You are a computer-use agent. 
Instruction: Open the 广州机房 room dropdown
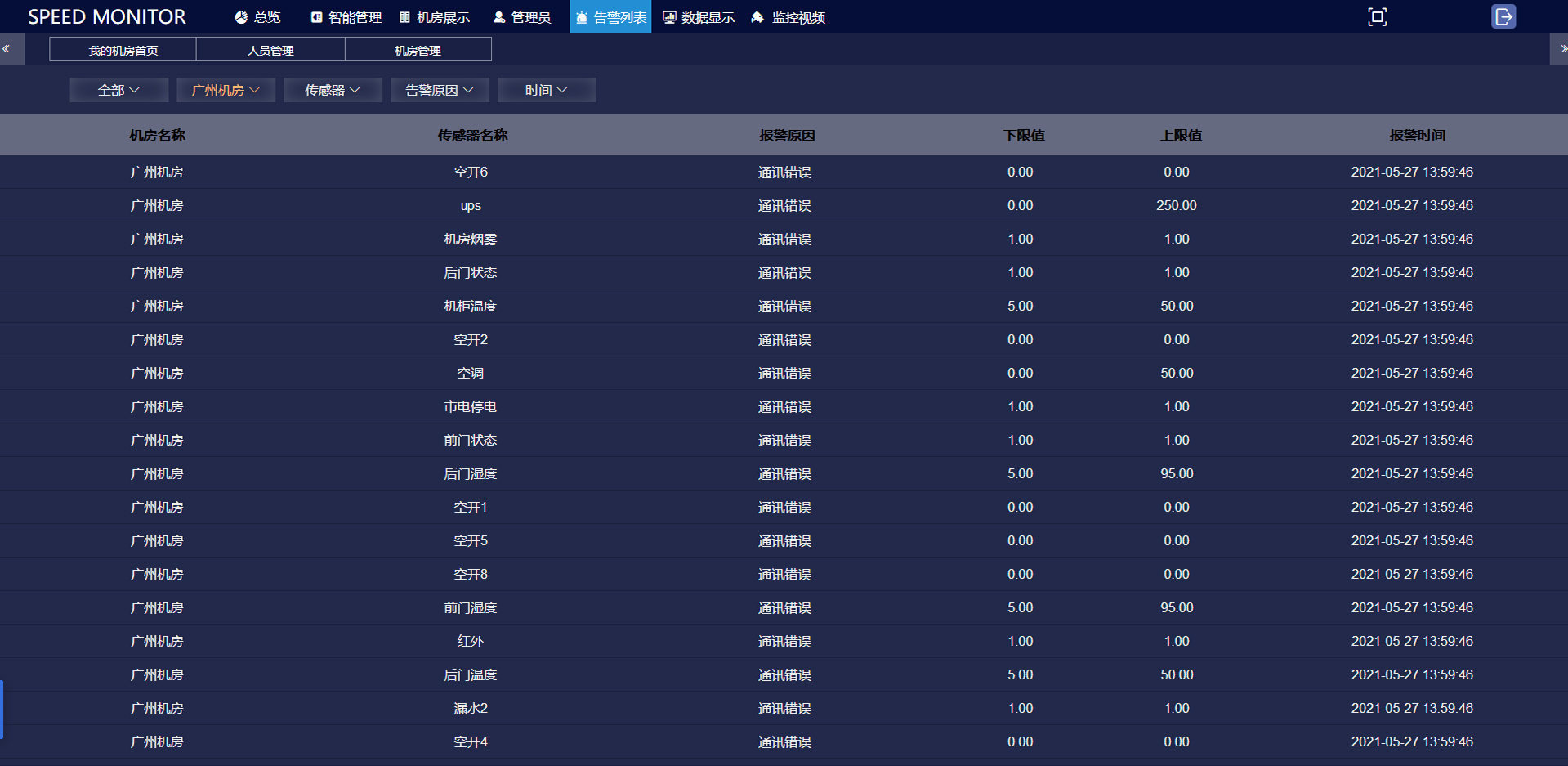[x=226, y=90]
